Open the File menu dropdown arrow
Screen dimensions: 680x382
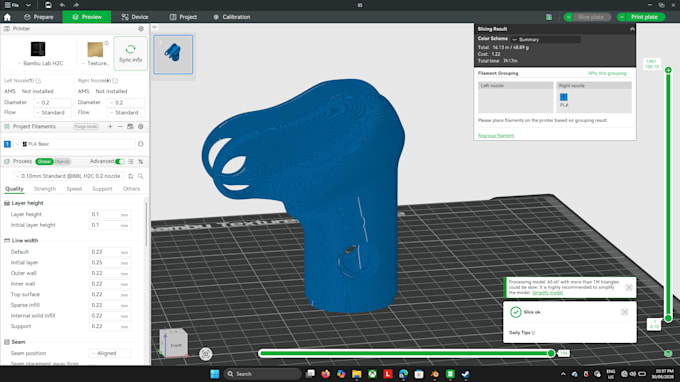click(28, 5)
